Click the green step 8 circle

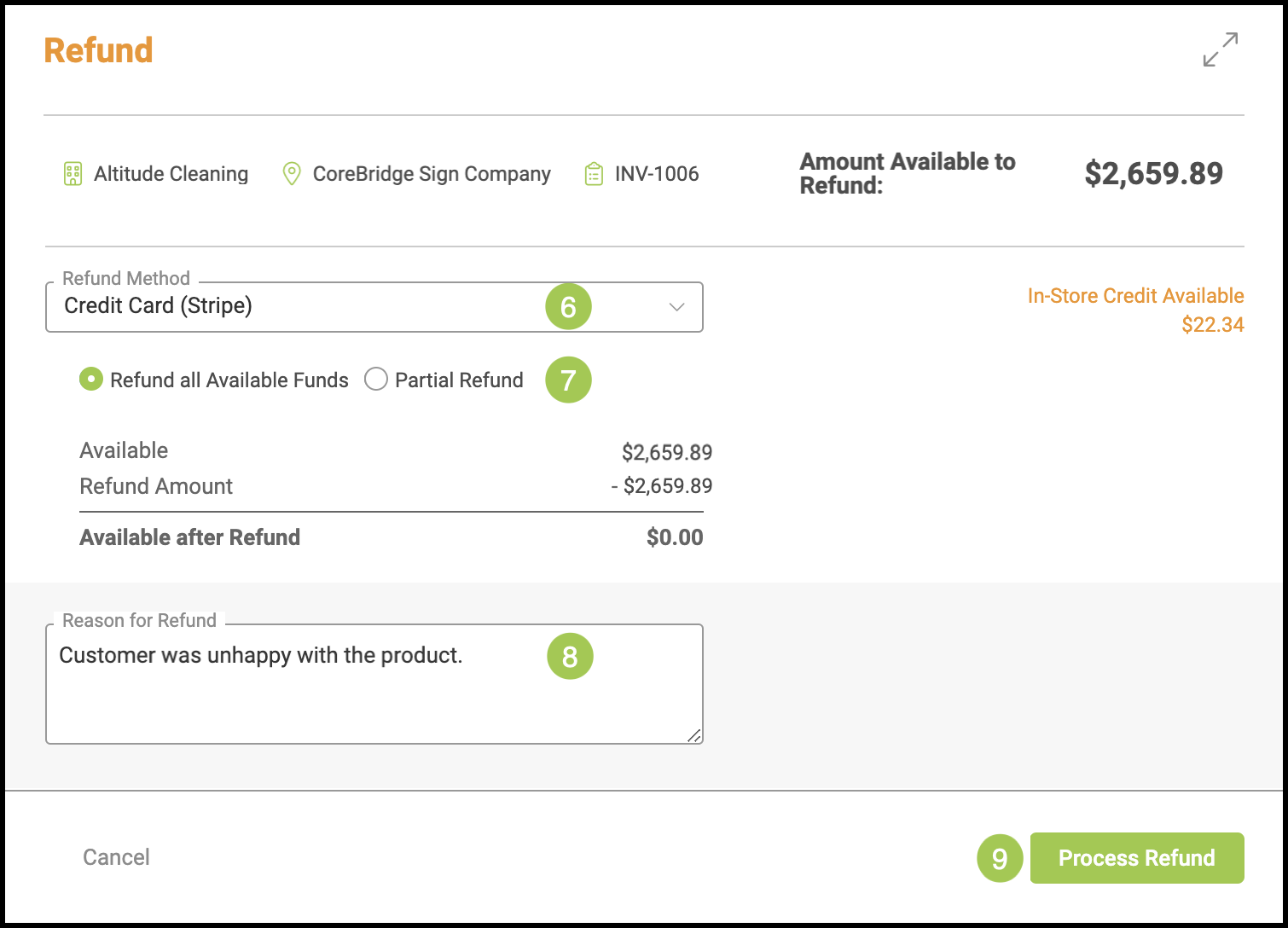570,657
